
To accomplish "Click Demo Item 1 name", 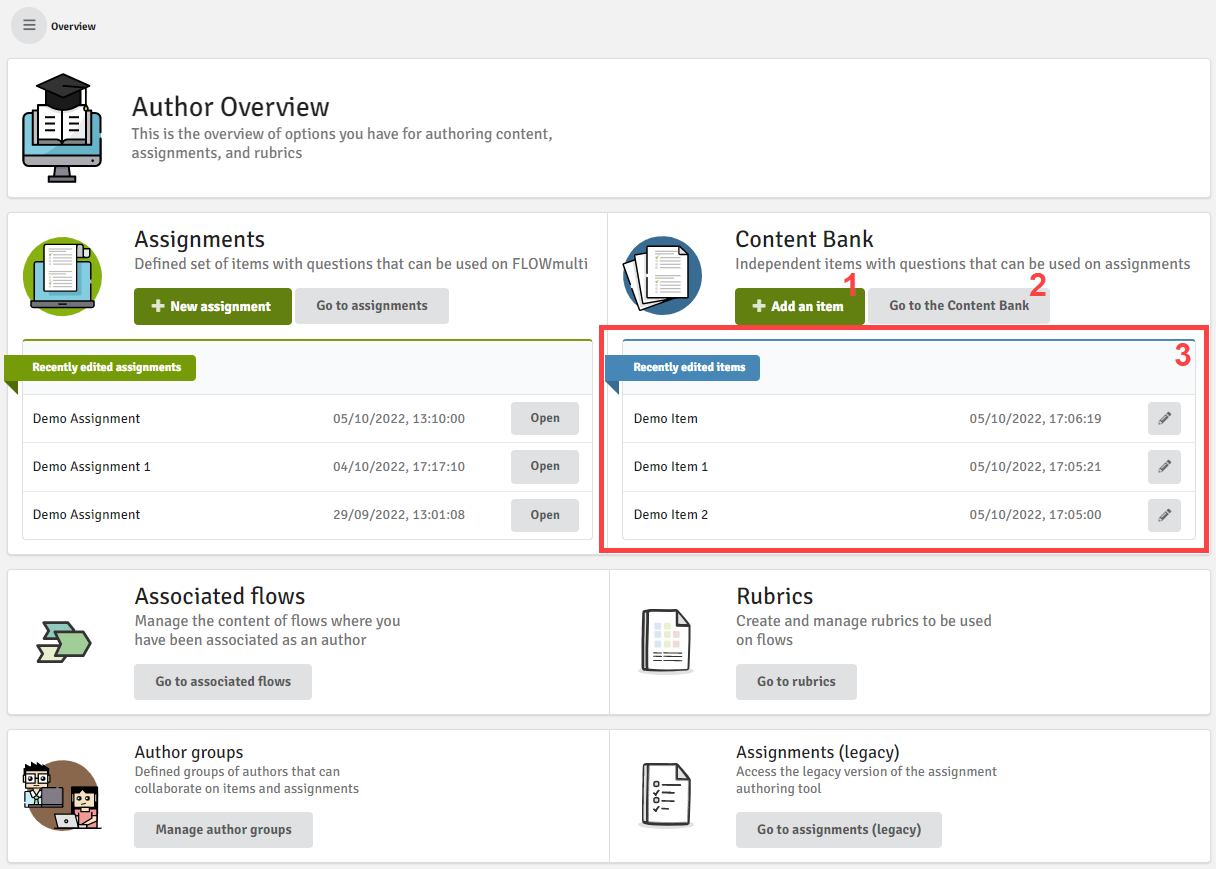I will (671, 467).
